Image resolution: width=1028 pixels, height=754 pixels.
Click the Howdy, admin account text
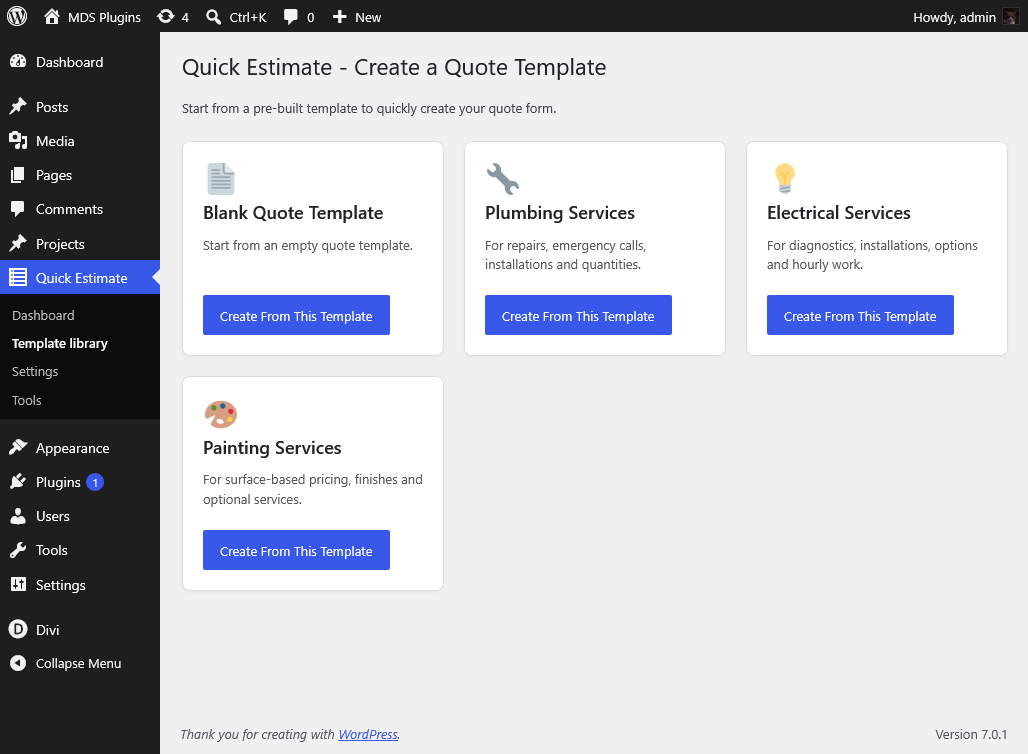955,18
